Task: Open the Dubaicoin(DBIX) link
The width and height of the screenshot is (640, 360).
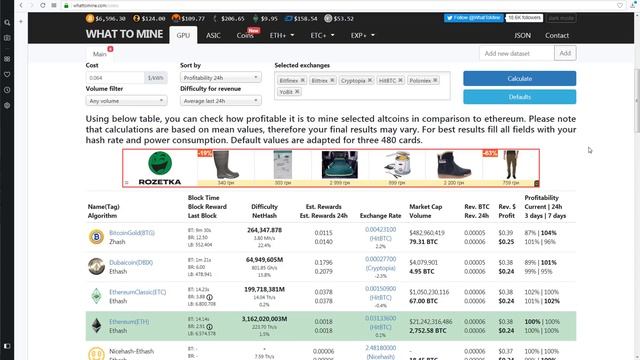Action: [131, 262]
